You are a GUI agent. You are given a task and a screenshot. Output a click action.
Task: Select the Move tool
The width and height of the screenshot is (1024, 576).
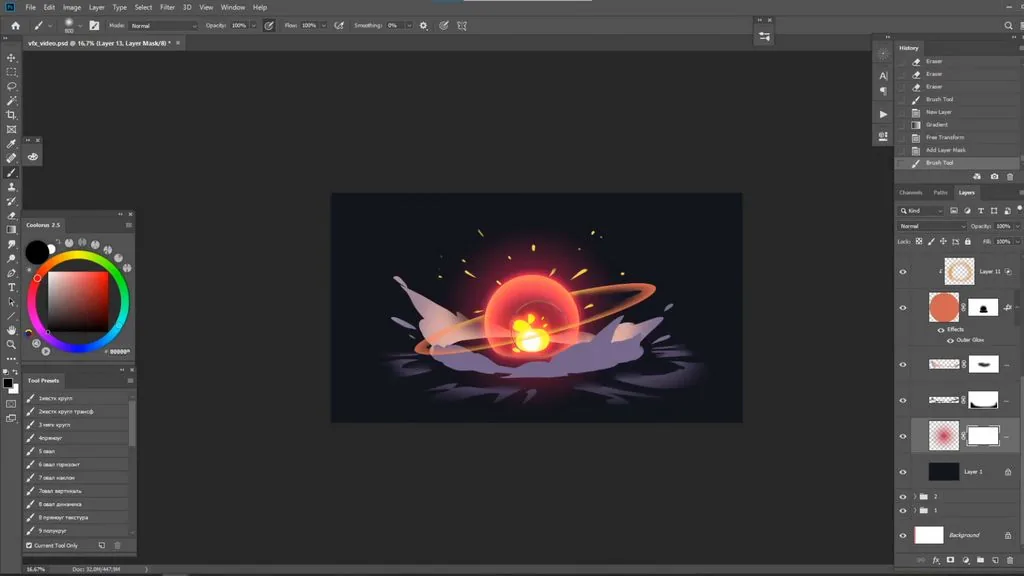pos(11,57)
